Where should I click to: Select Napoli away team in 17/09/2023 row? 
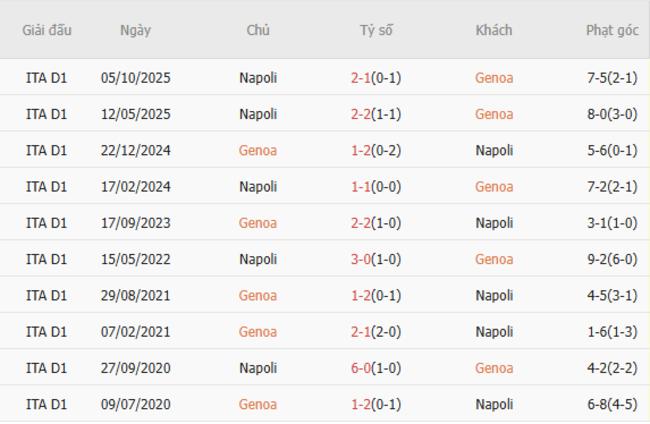tap(494, 223)
